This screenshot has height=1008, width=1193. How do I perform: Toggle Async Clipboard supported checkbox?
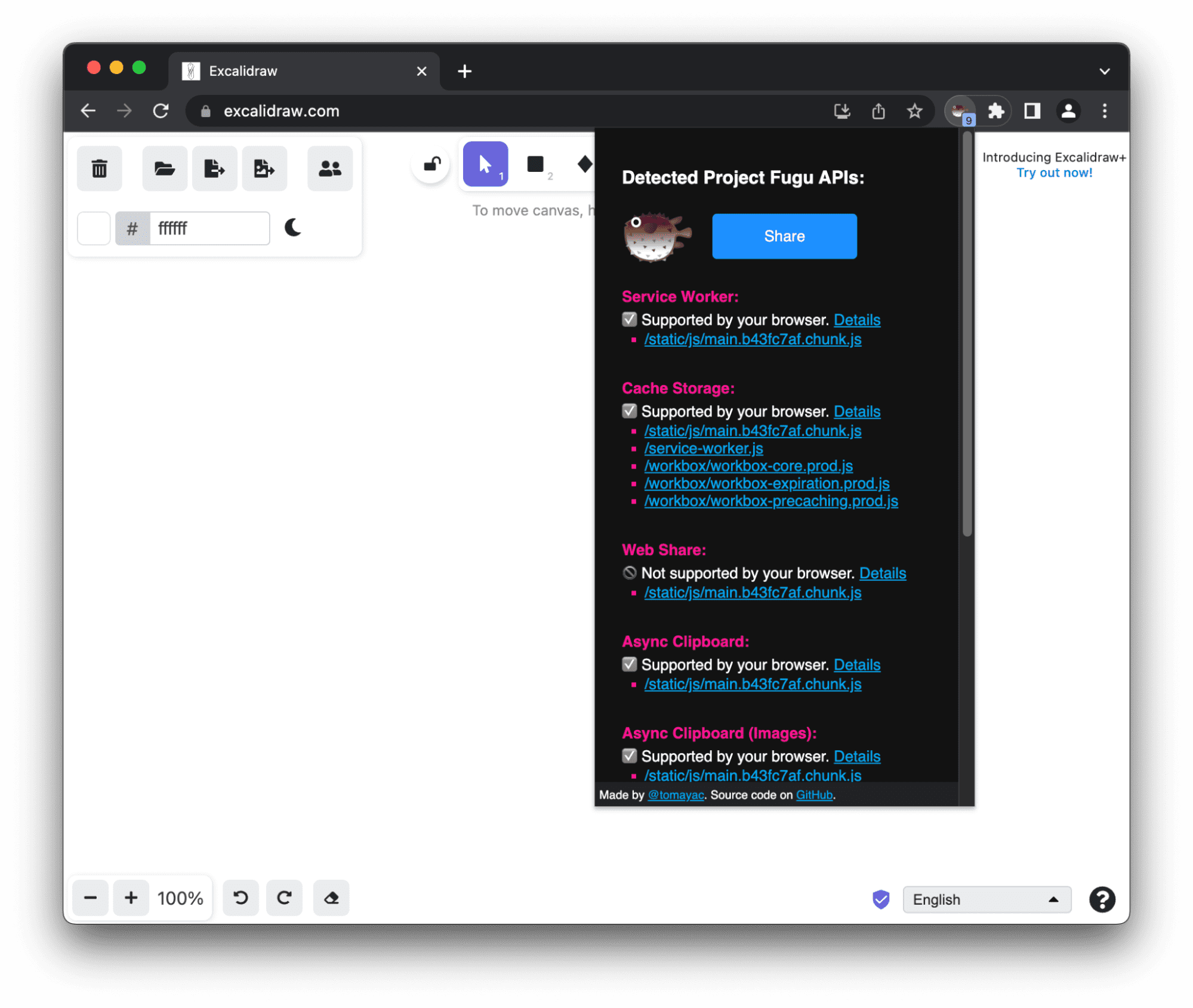point(629,664)
